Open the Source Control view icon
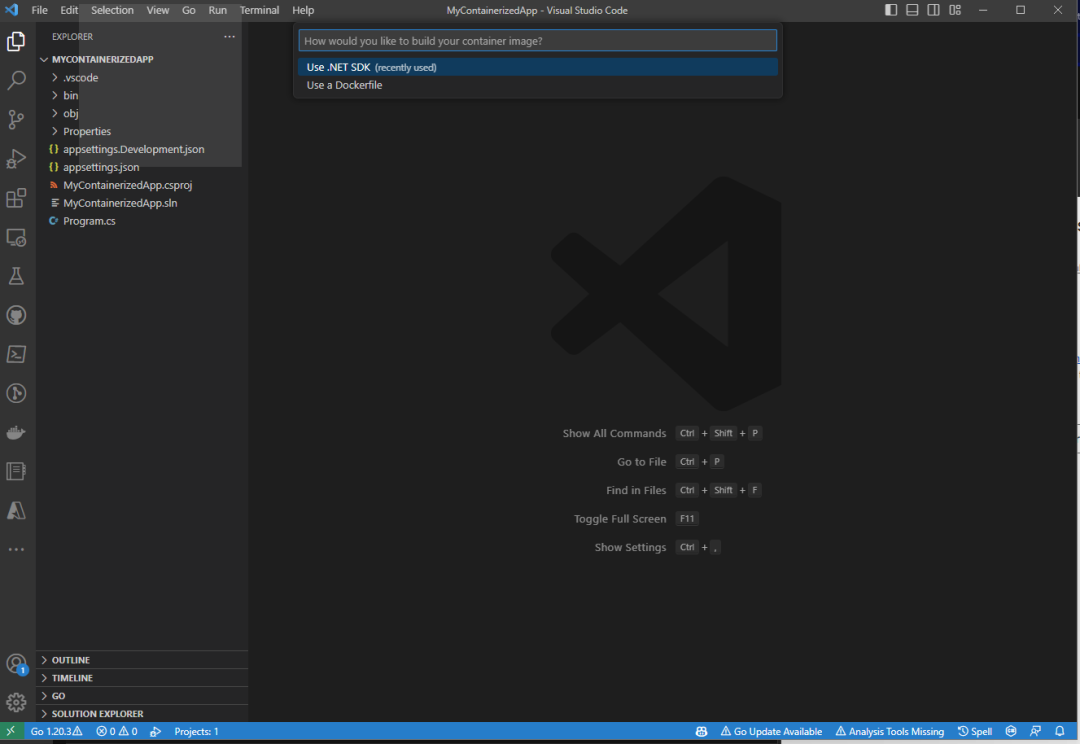 tap(16, 119)
